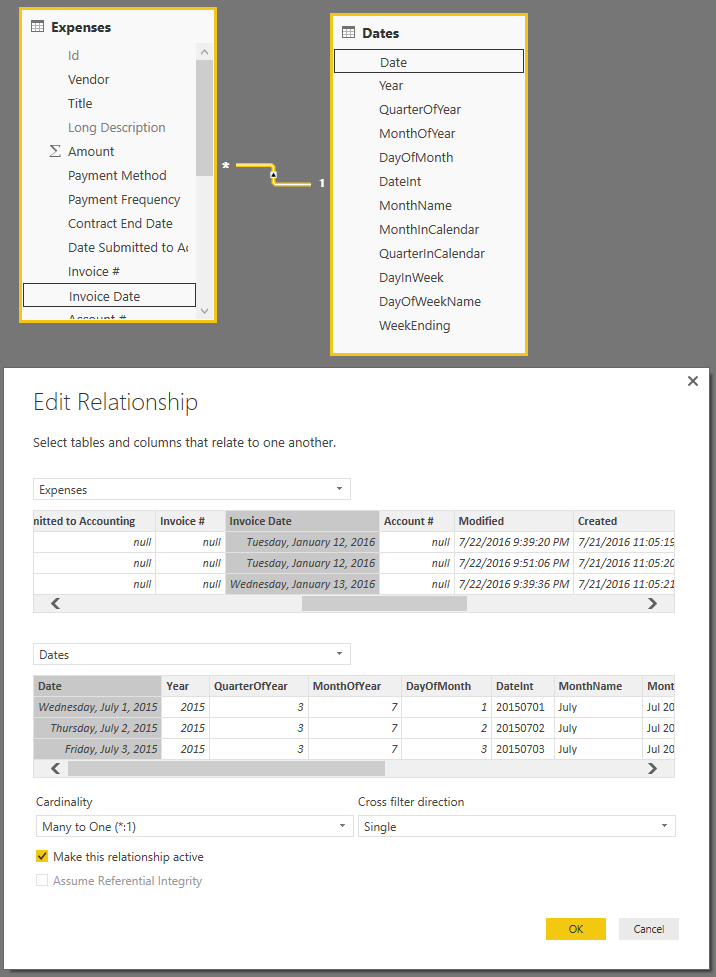Click the Expenses table icon in diagram

pyautogui.click(x=37, y=26)
